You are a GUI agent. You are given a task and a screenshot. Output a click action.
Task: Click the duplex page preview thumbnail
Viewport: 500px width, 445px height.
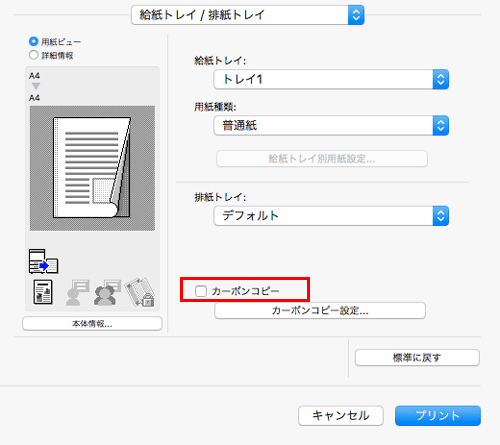[92, 168]
